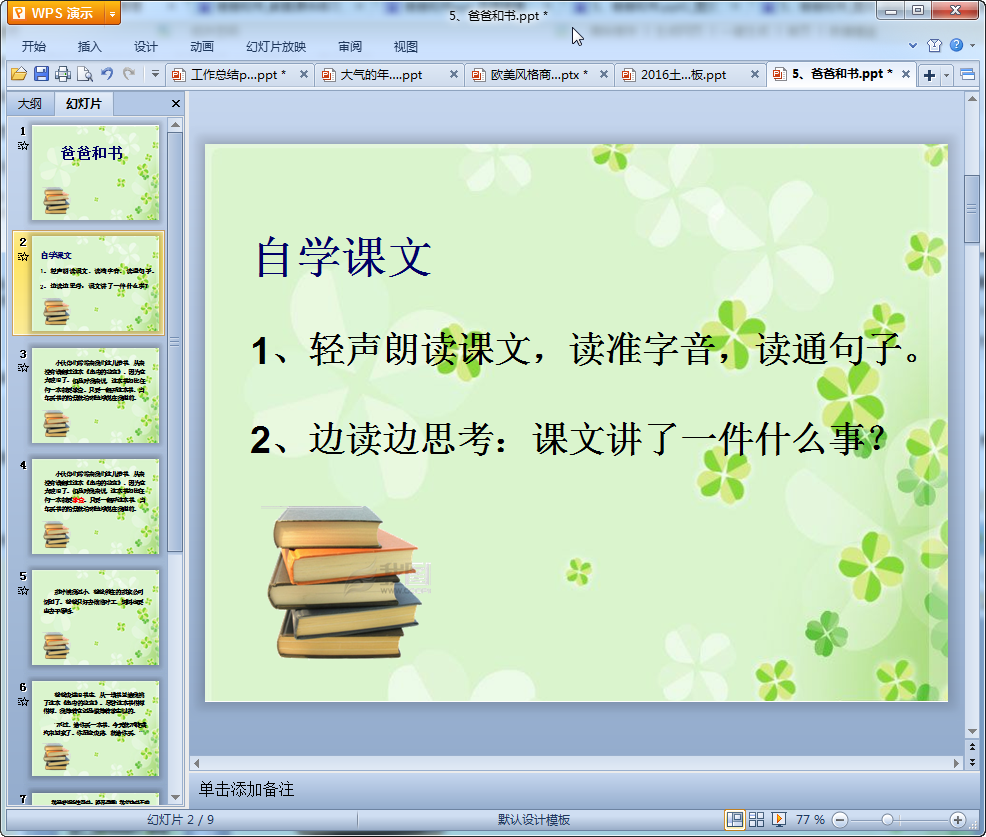Switch to Slide Sorter view icon
The height and width of the screenshot is (837, 986).
click(x=756, y=819)
